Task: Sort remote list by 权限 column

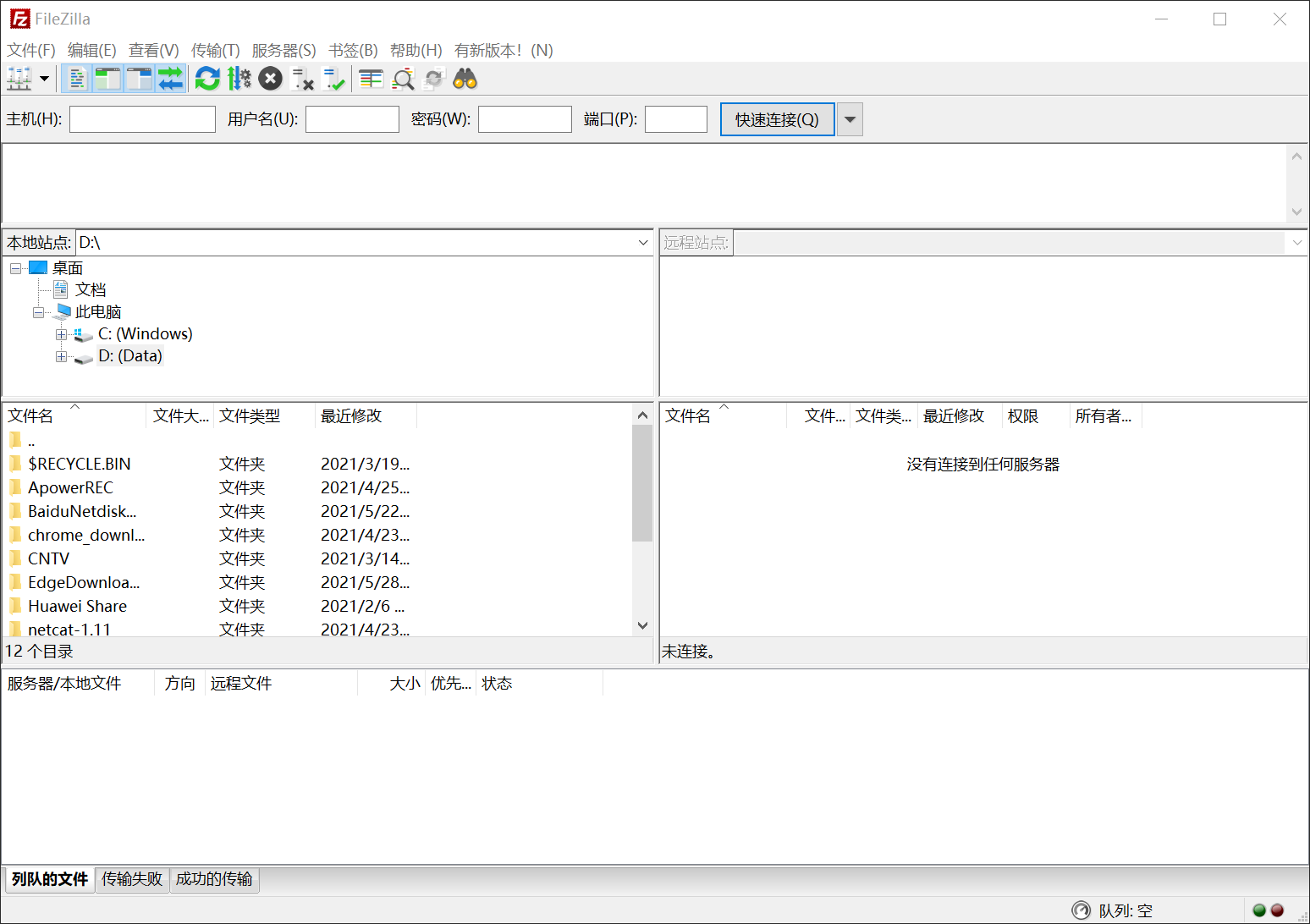Action: pyautogui.click(x=1036, y=415)
